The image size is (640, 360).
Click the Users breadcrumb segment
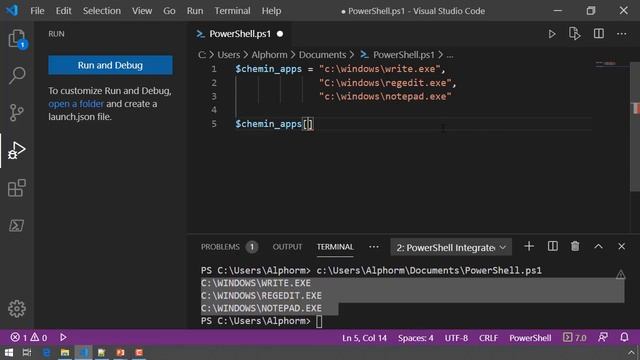(229, 55)
